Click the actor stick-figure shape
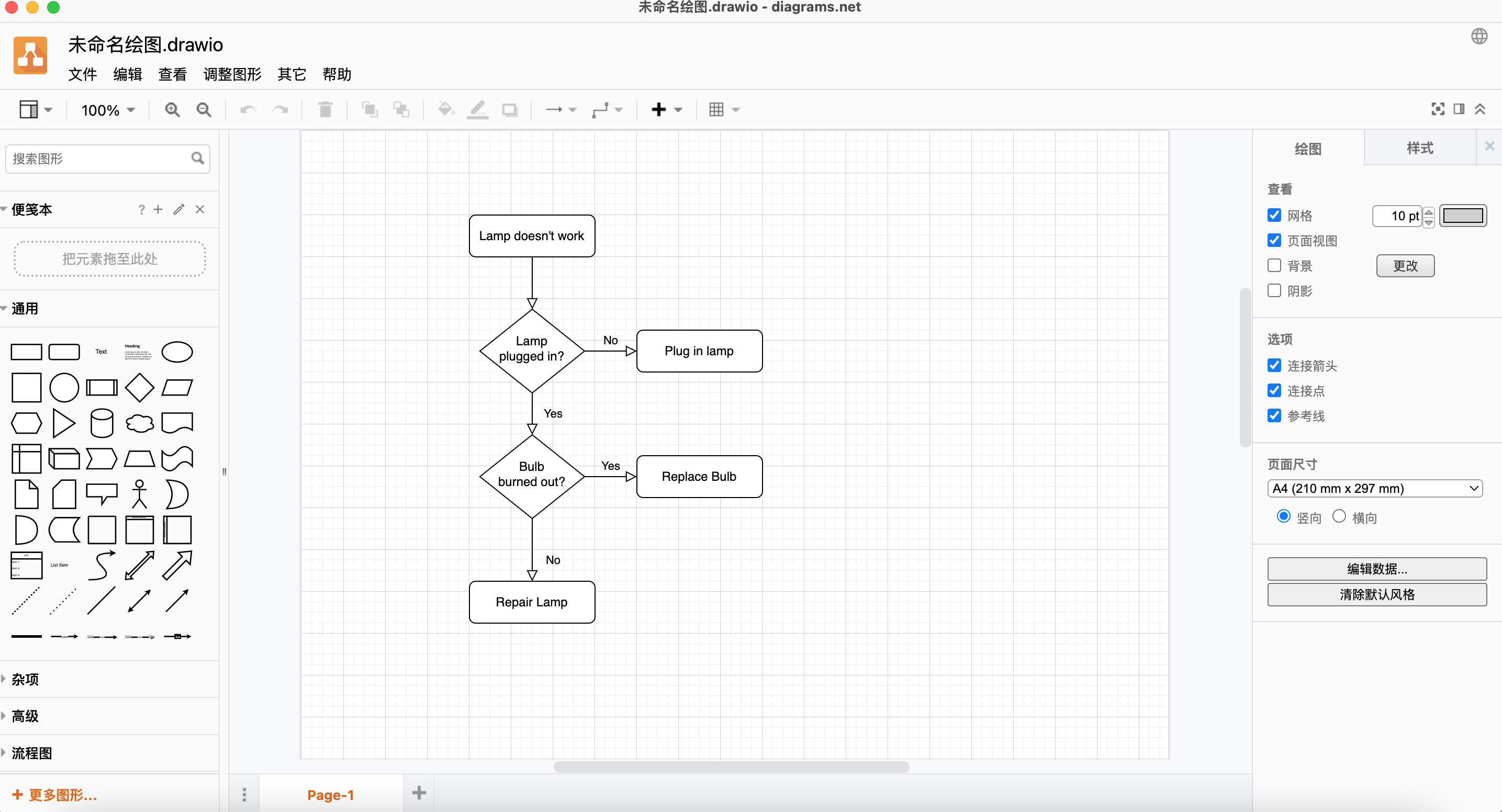Viewport: 1502px width, 812px height. 139,494
